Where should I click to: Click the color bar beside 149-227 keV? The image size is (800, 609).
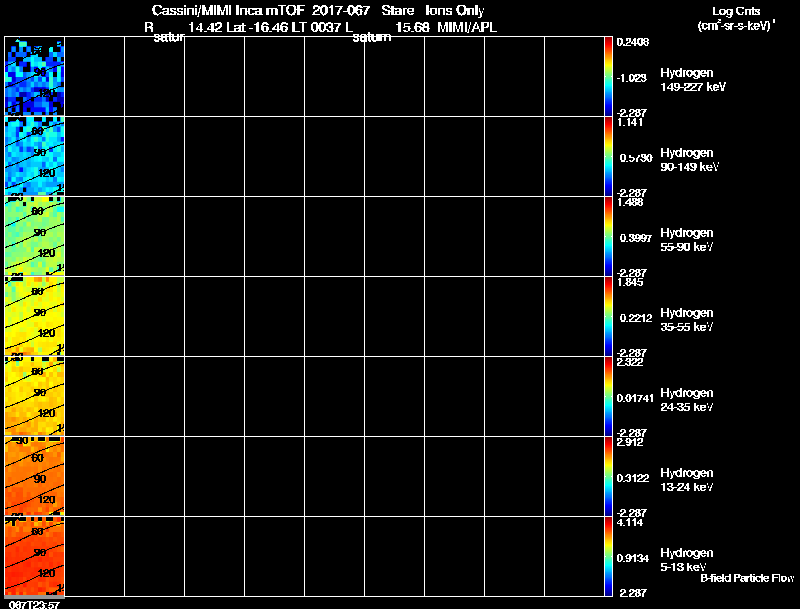coord(608,77)
